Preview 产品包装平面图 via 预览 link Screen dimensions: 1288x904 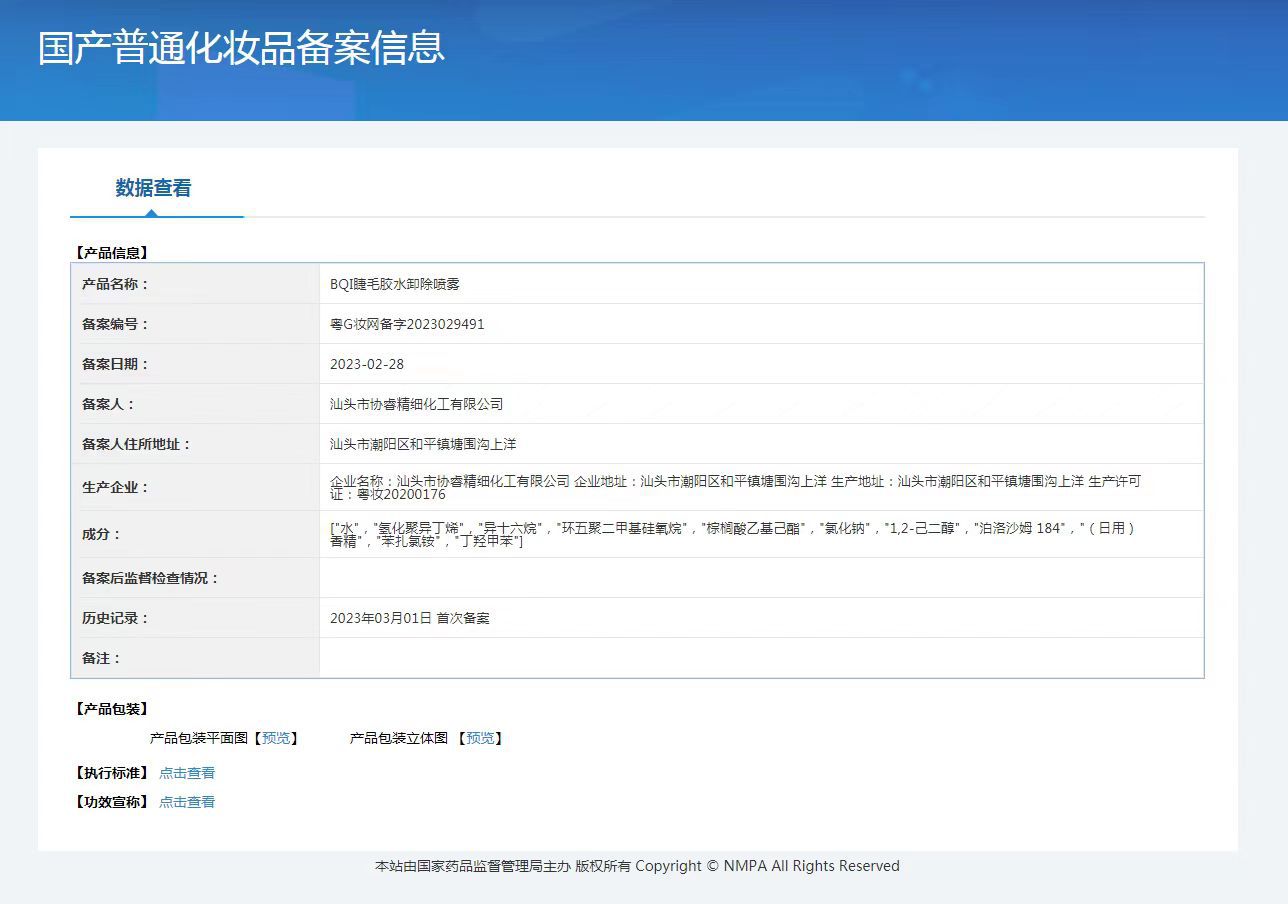pyautogui.click(x=276, y=738)
